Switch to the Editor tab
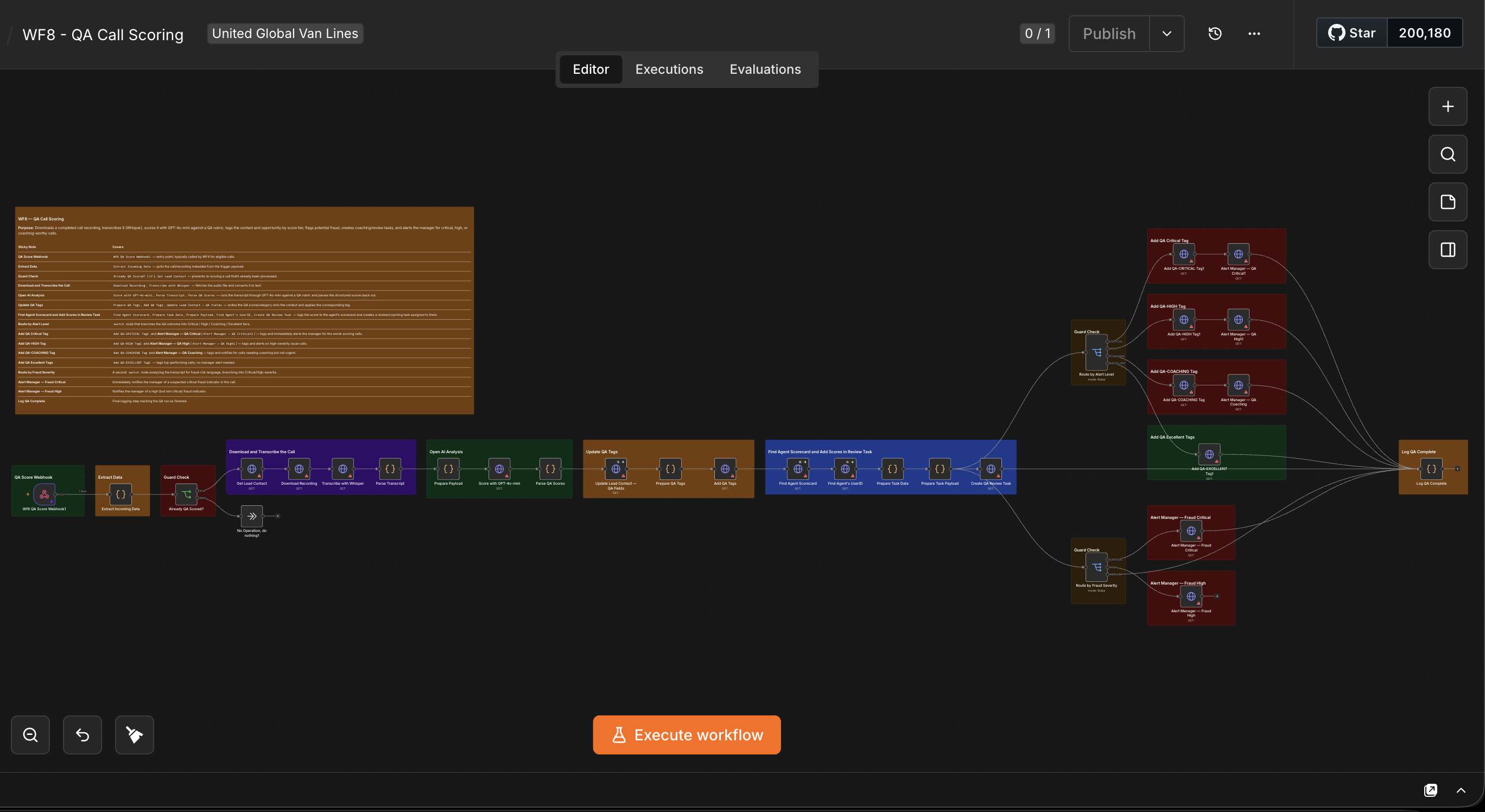Image resolution: width=1485 pixels, height=812 pixels. point(591,69)
